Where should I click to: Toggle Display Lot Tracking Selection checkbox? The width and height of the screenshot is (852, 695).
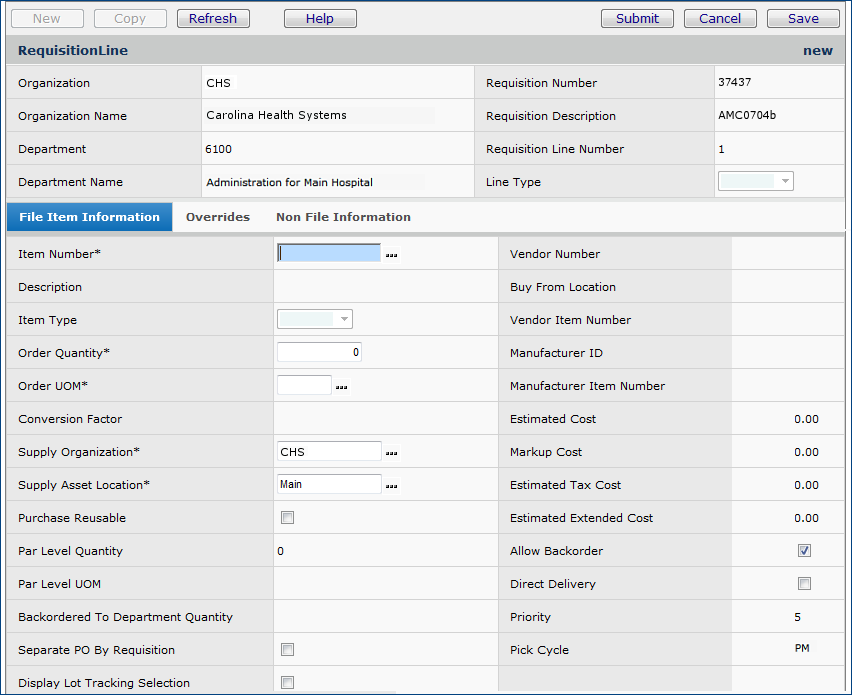click(x=288, y=683)
